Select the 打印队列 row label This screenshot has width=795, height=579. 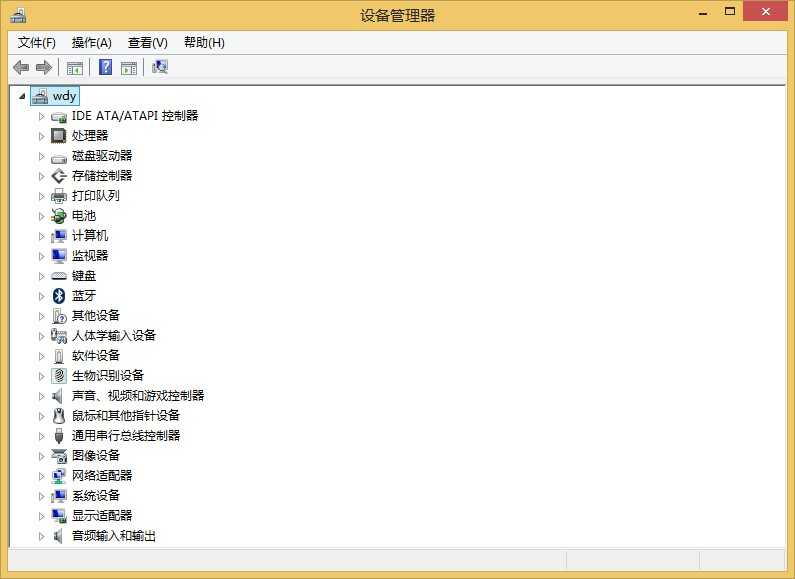pyautogui.click(x=96, y=196)
